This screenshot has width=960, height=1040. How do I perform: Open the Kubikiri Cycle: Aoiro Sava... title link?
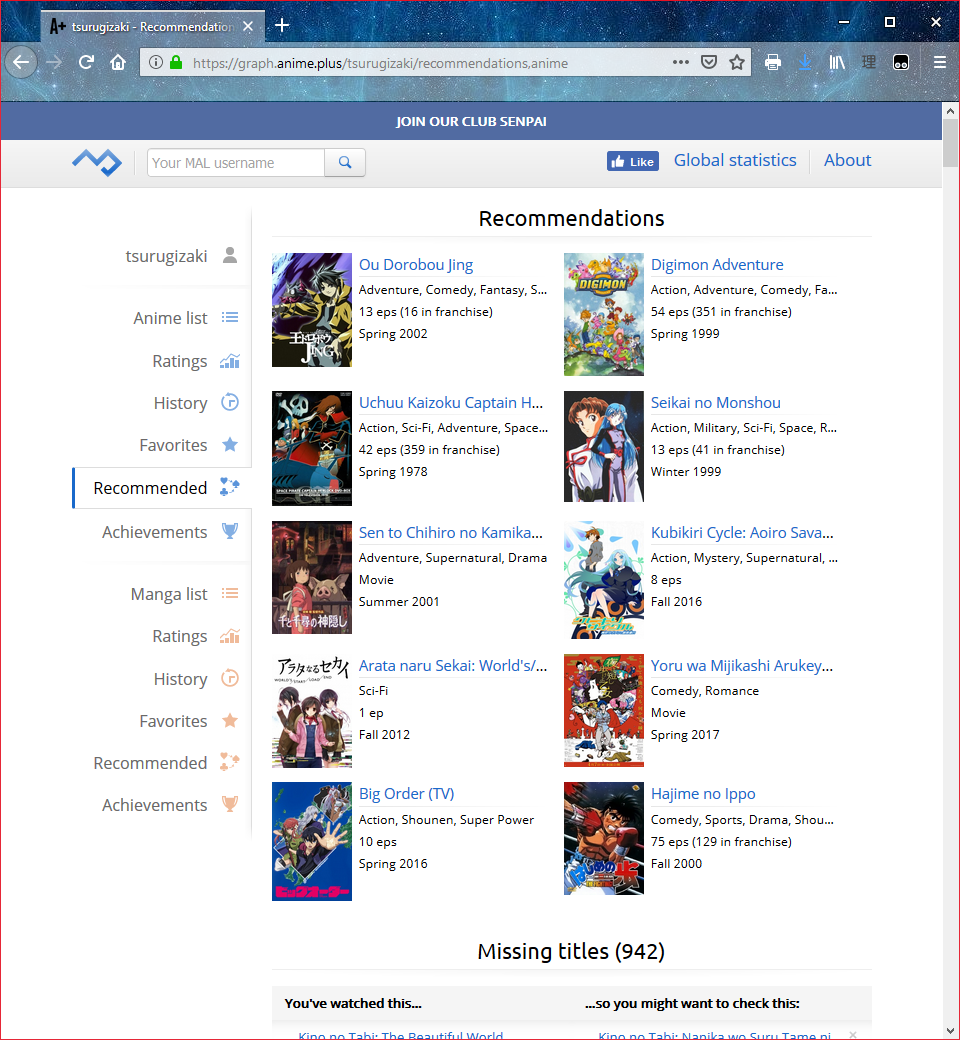point(742,533)
